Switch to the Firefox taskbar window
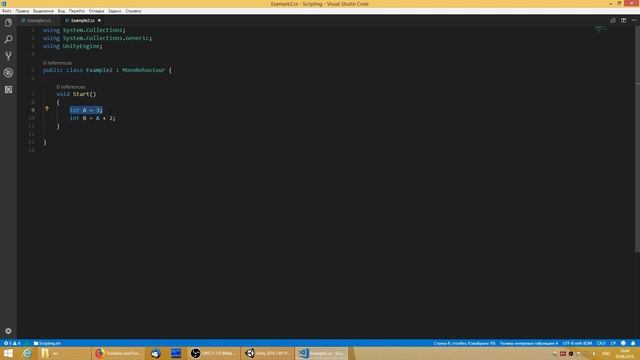Image resolution: width=640 pixels, height=360 pixels. pyautogui.click(x=118, y=353)
